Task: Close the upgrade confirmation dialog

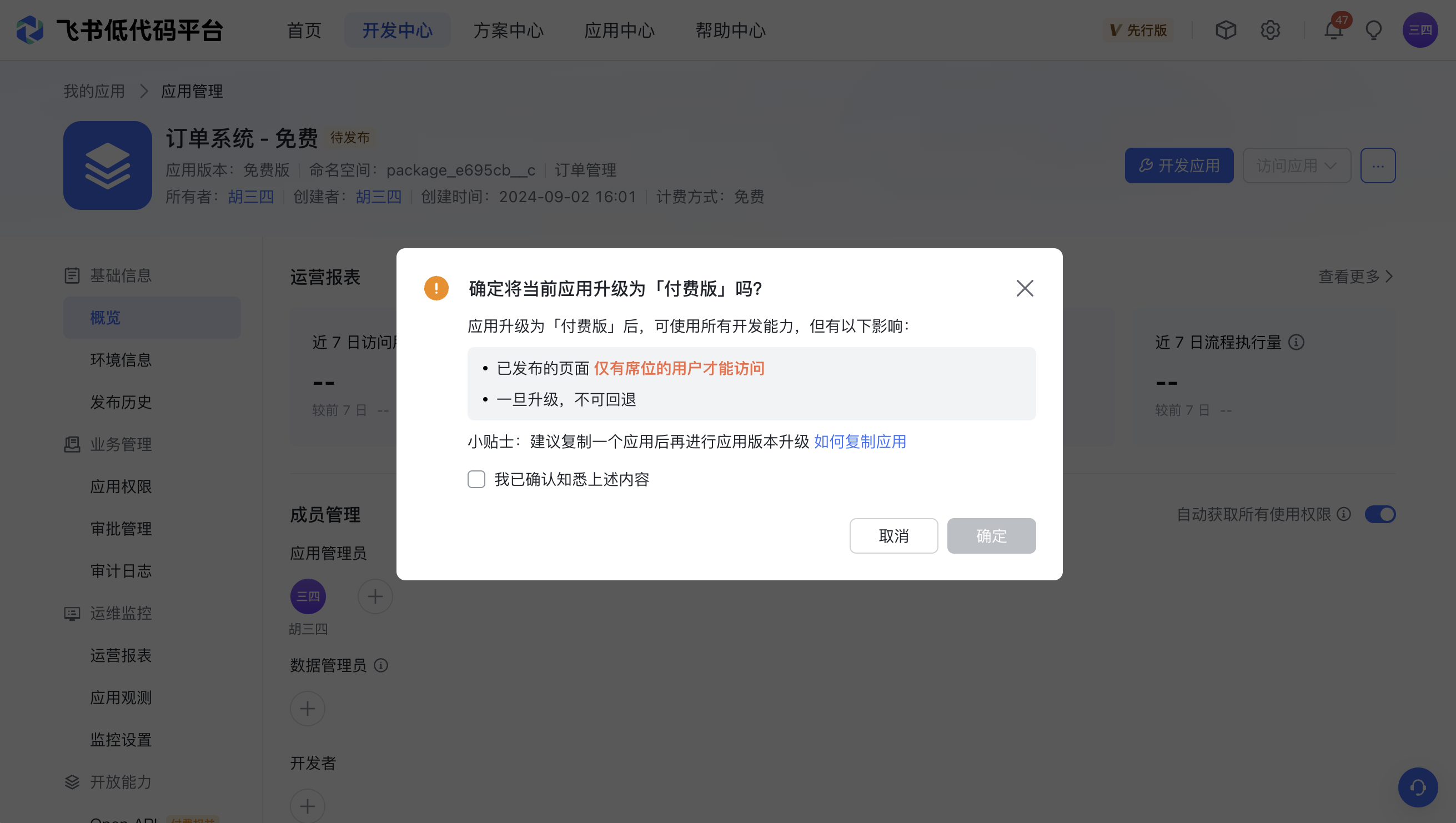Action: click(1024, 288)
